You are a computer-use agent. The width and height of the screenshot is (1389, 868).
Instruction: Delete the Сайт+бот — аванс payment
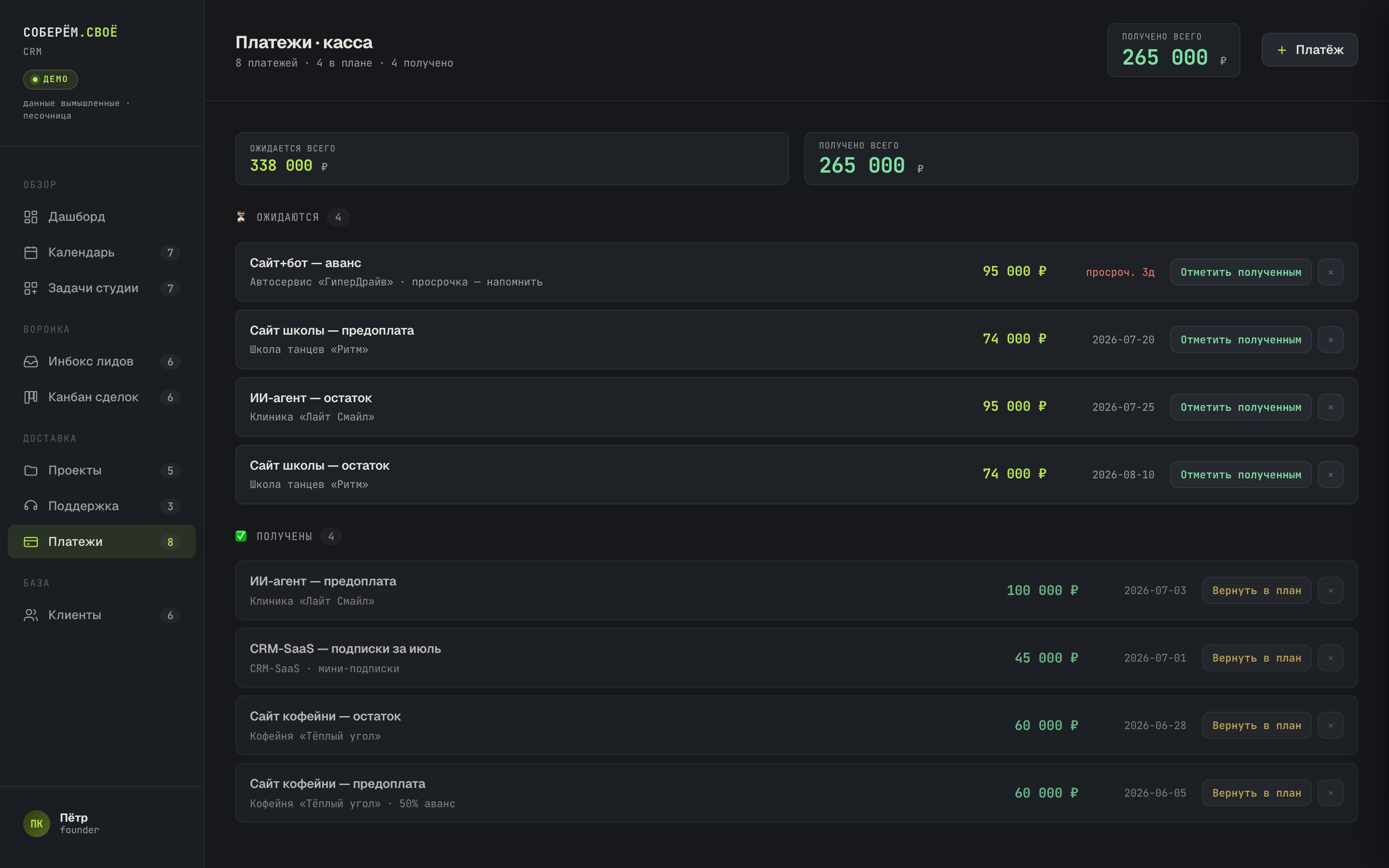pyautogui.click(x=1331, y=272)
